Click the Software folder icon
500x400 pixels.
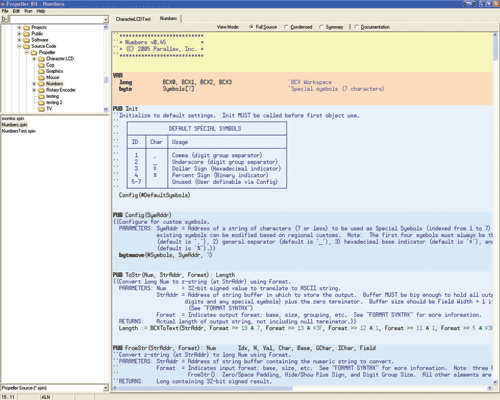(26, 40)
